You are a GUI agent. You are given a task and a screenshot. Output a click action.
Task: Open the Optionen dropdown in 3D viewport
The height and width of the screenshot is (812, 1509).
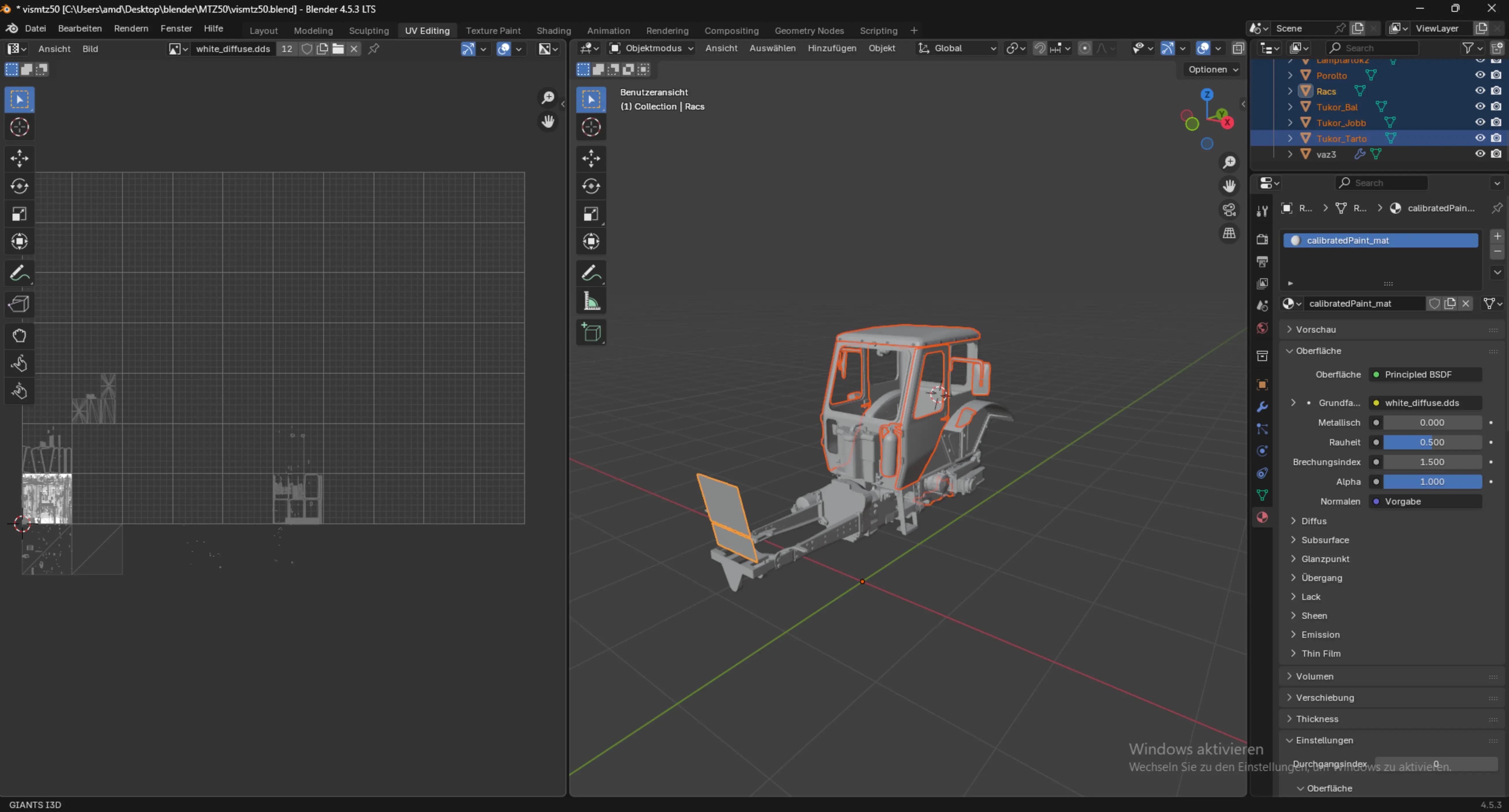pos(1213,69)
